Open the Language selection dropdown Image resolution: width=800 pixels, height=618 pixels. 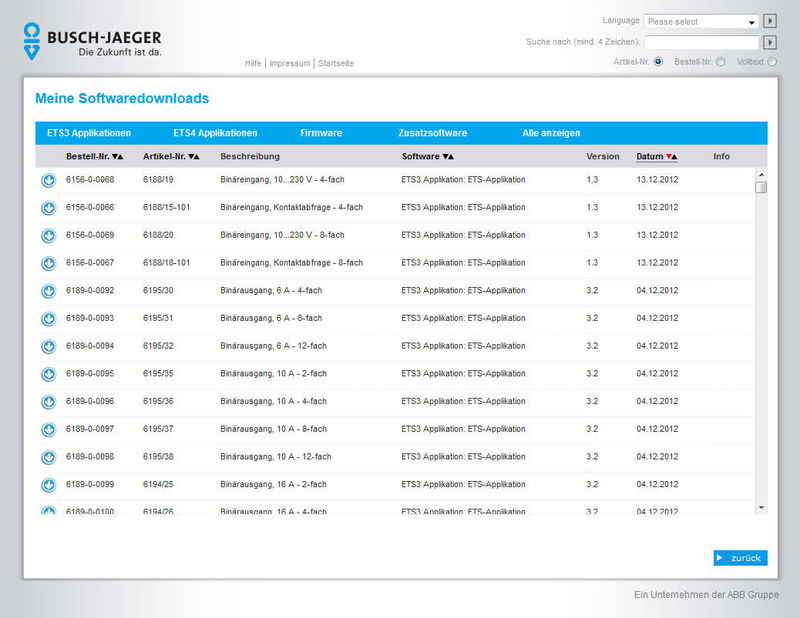click(698, 20)
